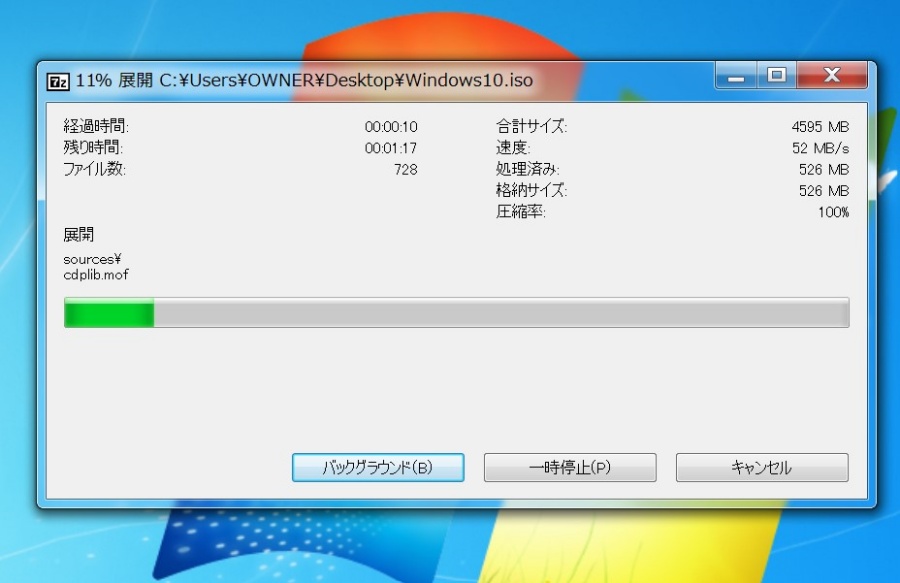Click the 処理済み processed value 526 MB
Screen dimensions: 900x583
[x=824, y=169]
